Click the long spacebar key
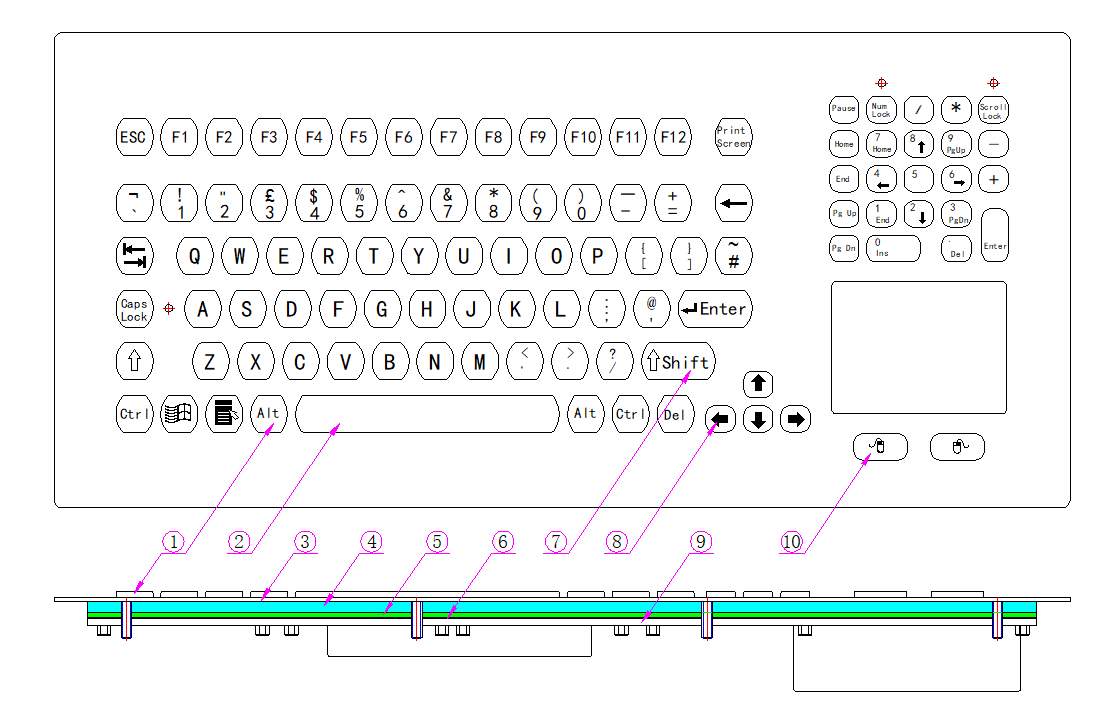This screenshot has height=702, width=1120. pyautogui.click(x=427, y=414)
